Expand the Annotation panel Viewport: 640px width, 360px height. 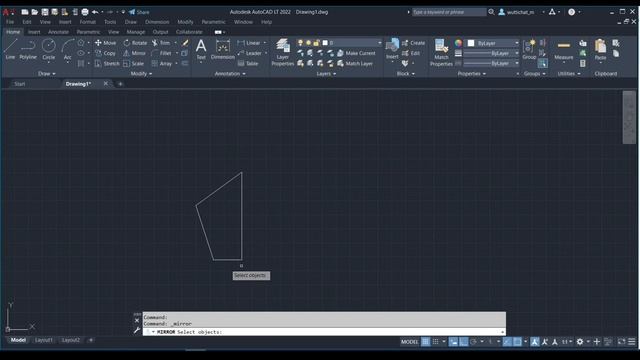tap(230, 74)
